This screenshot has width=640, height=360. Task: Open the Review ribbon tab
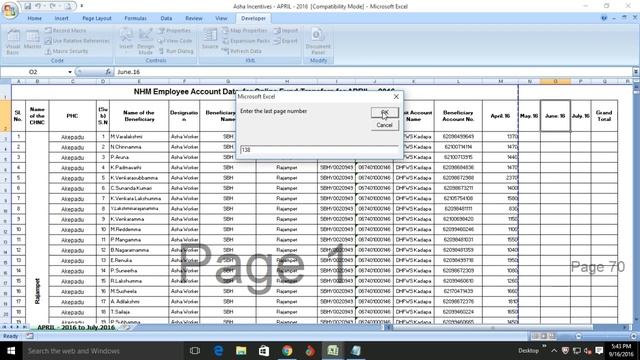pos(193,18)
